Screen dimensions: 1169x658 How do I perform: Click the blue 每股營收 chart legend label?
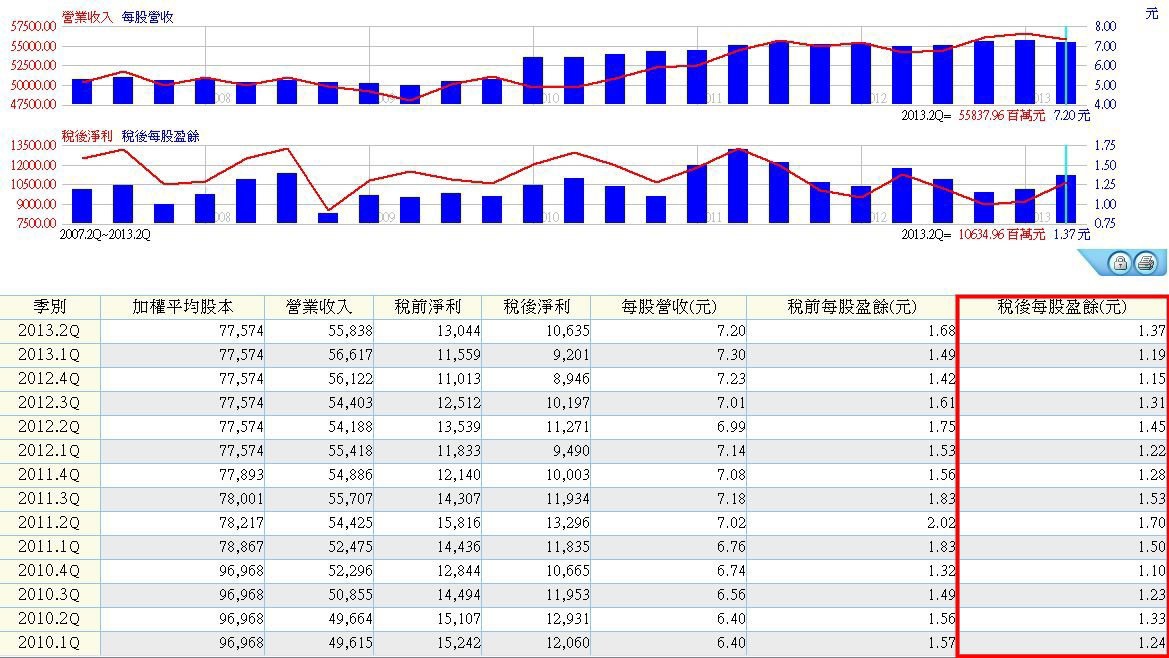tap(148, 17)
